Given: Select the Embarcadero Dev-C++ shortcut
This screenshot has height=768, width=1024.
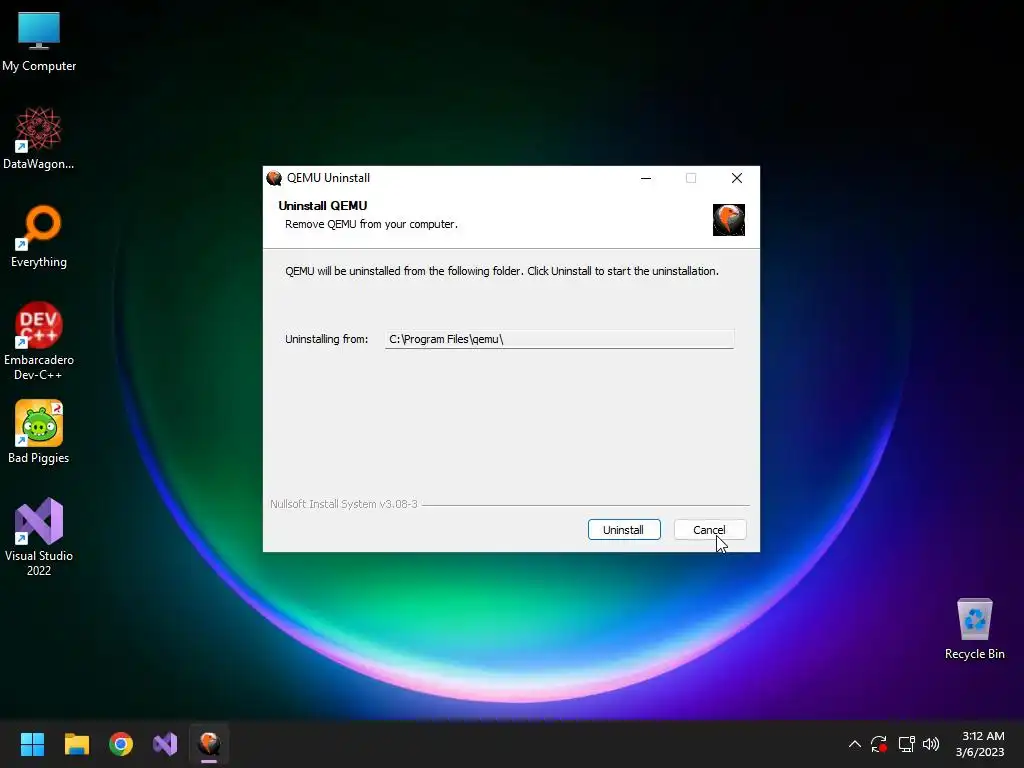Looking at the screenshot, I should point(39,341).
